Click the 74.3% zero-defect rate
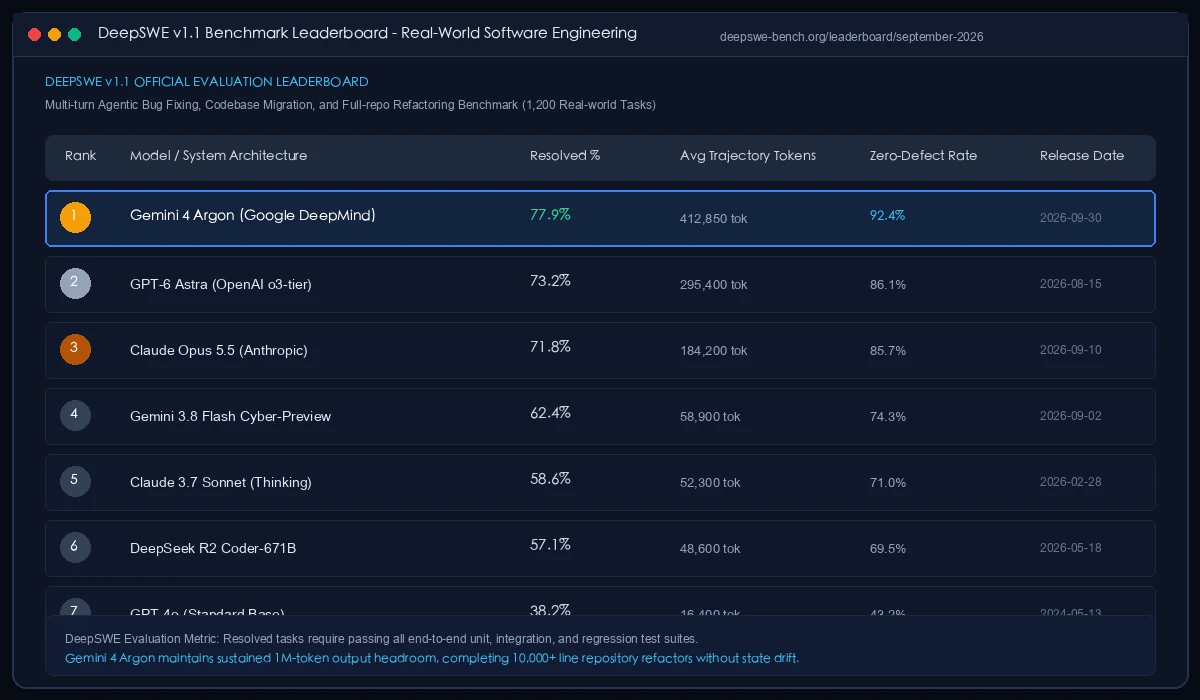 888,416
